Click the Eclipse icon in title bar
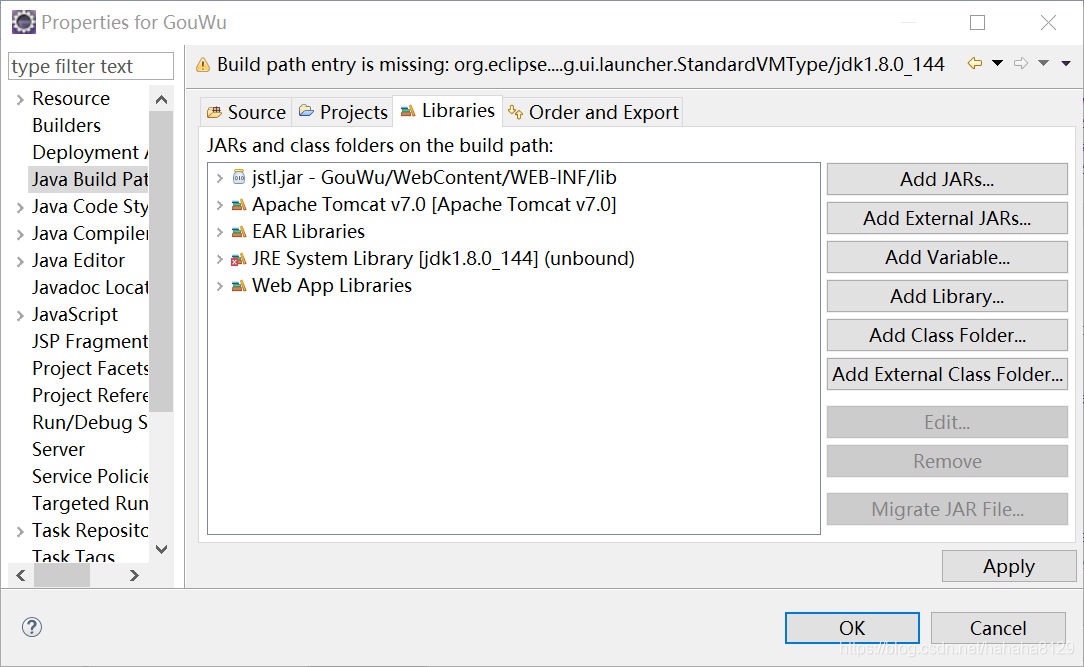 tap(24, 22)
